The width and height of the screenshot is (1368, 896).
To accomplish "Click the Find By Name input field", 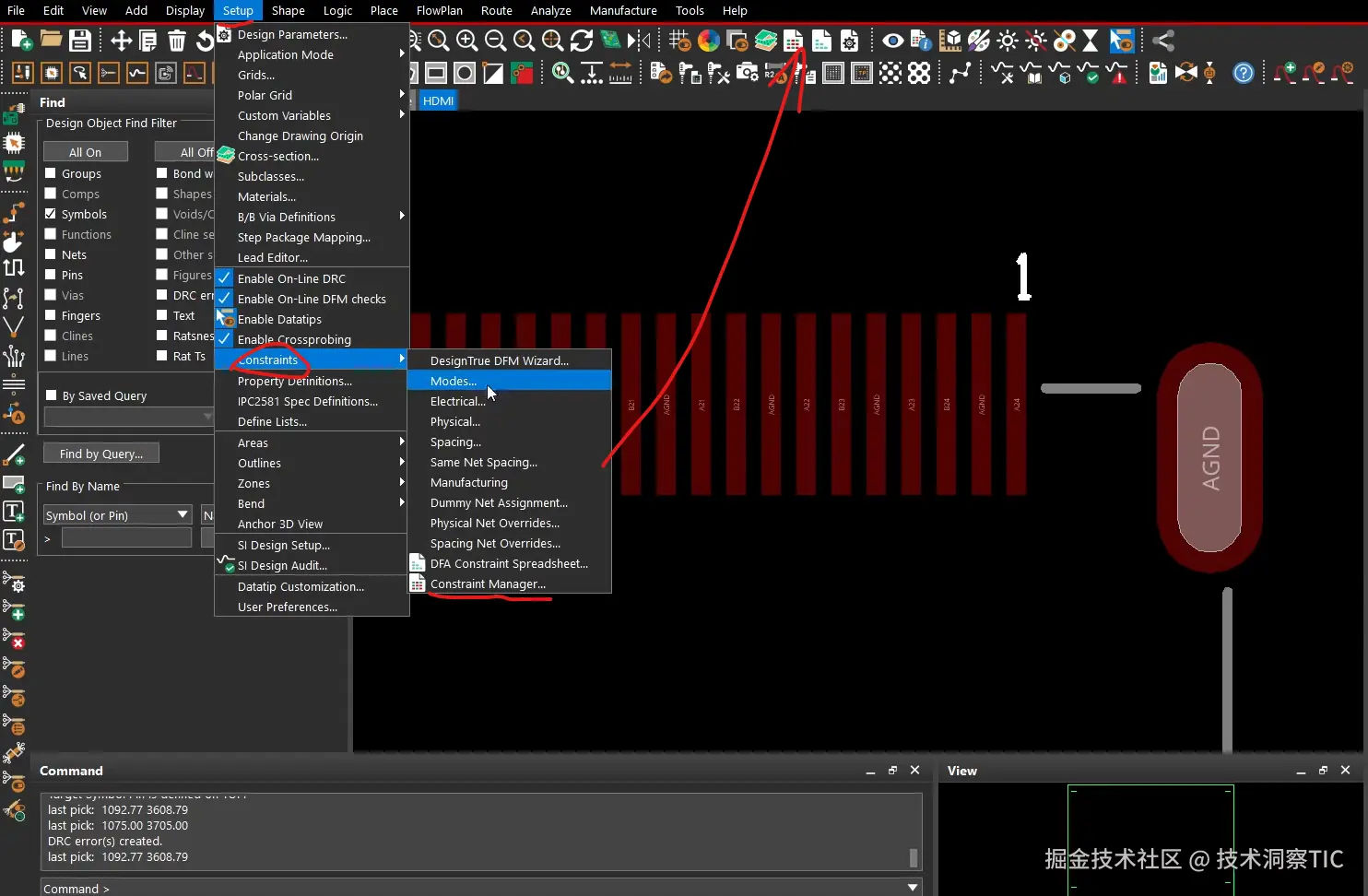I will click(126, 538).
